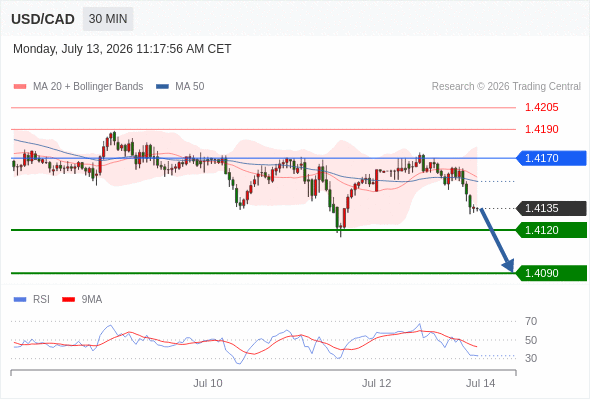Image resolution: width=590 pixels, height=400 pixels.
Task: Click the 1.4205 resistance label
Action: click(x=541, y=108)
